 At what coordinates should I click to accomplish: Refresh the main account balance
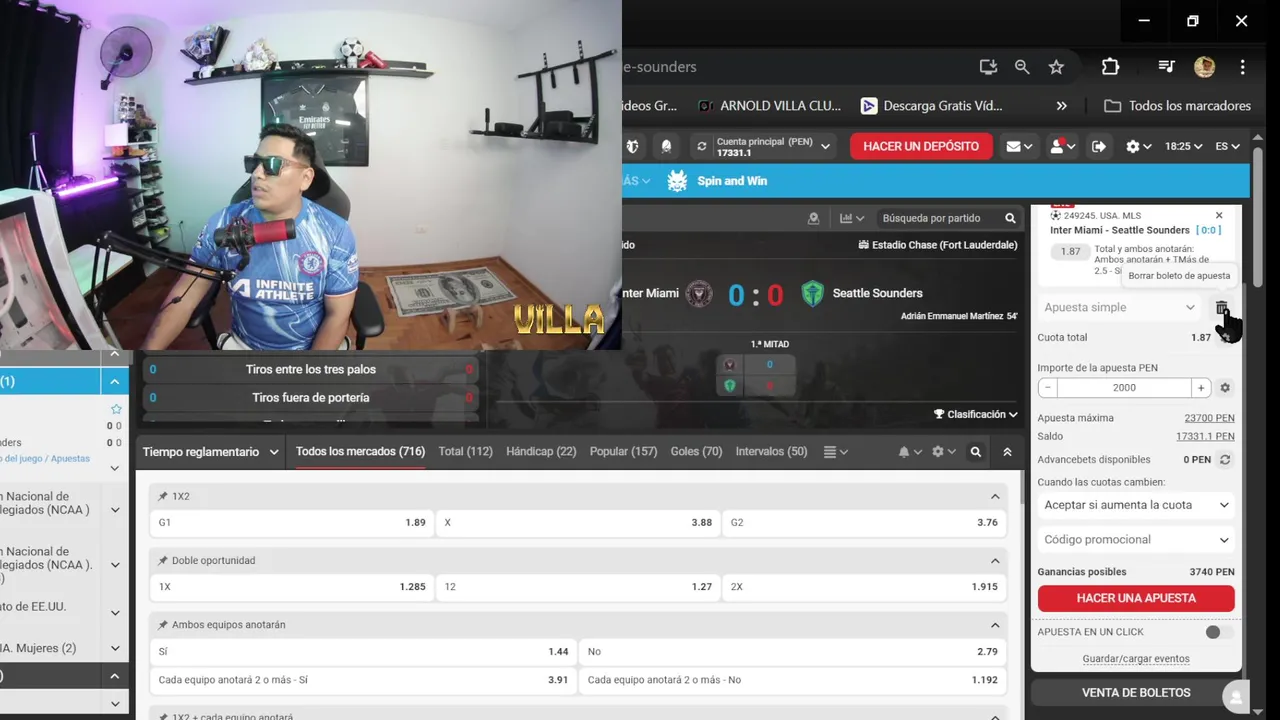click(x=702, y=146)
